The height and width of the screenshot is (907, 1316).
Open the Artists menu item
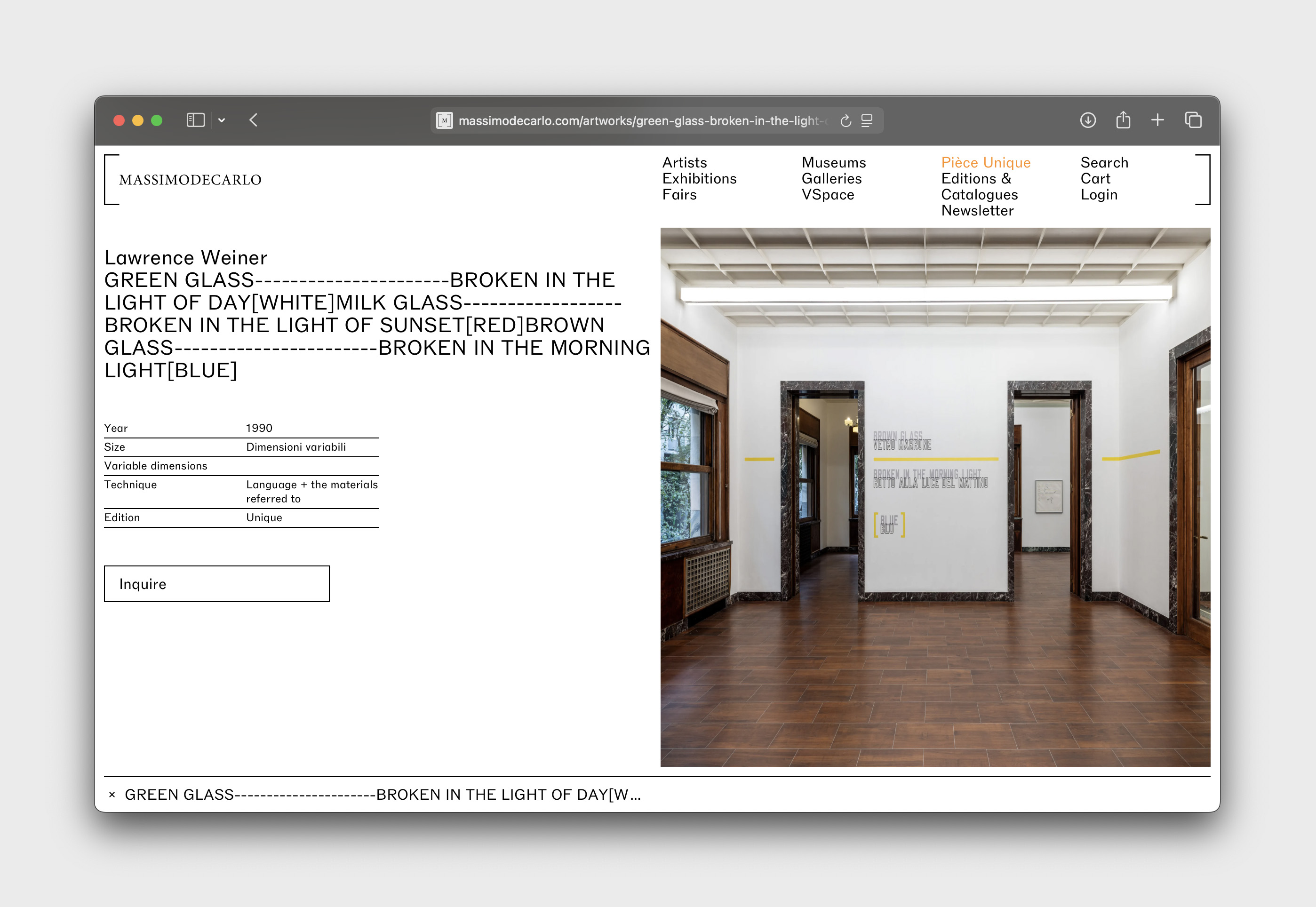(684, 162)
